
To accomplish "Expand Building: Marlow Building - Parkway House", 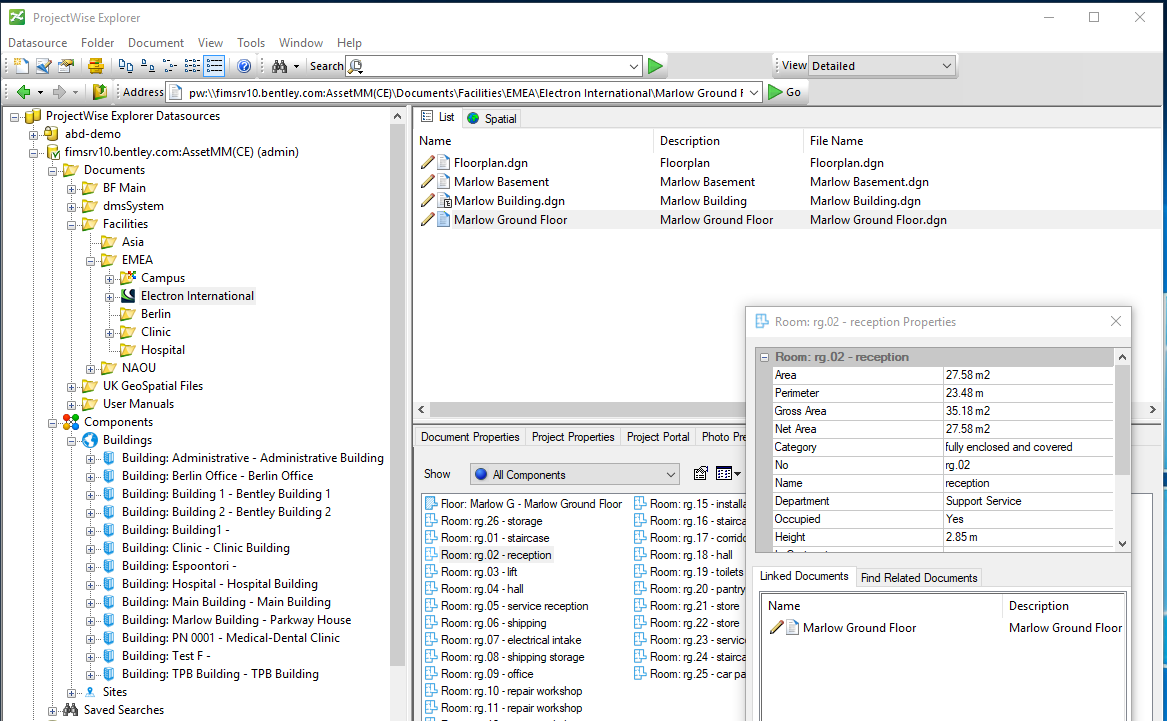I will tap(91, 621).
